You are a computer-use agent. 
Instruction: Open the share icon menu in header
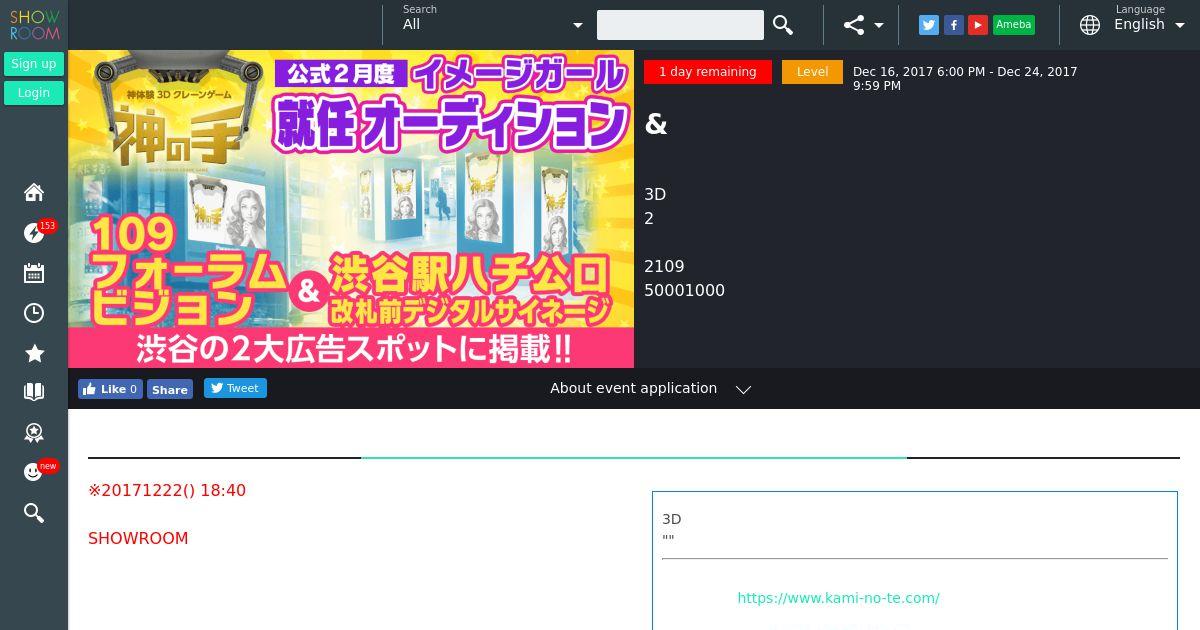[853, 25]
